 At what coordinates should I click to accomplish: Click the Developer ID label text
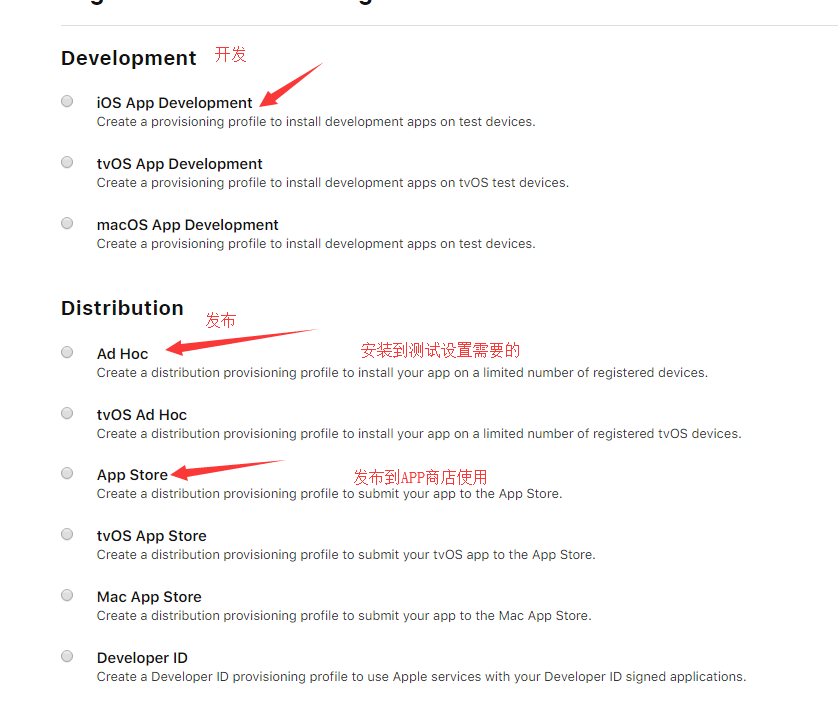coord(142,657)
